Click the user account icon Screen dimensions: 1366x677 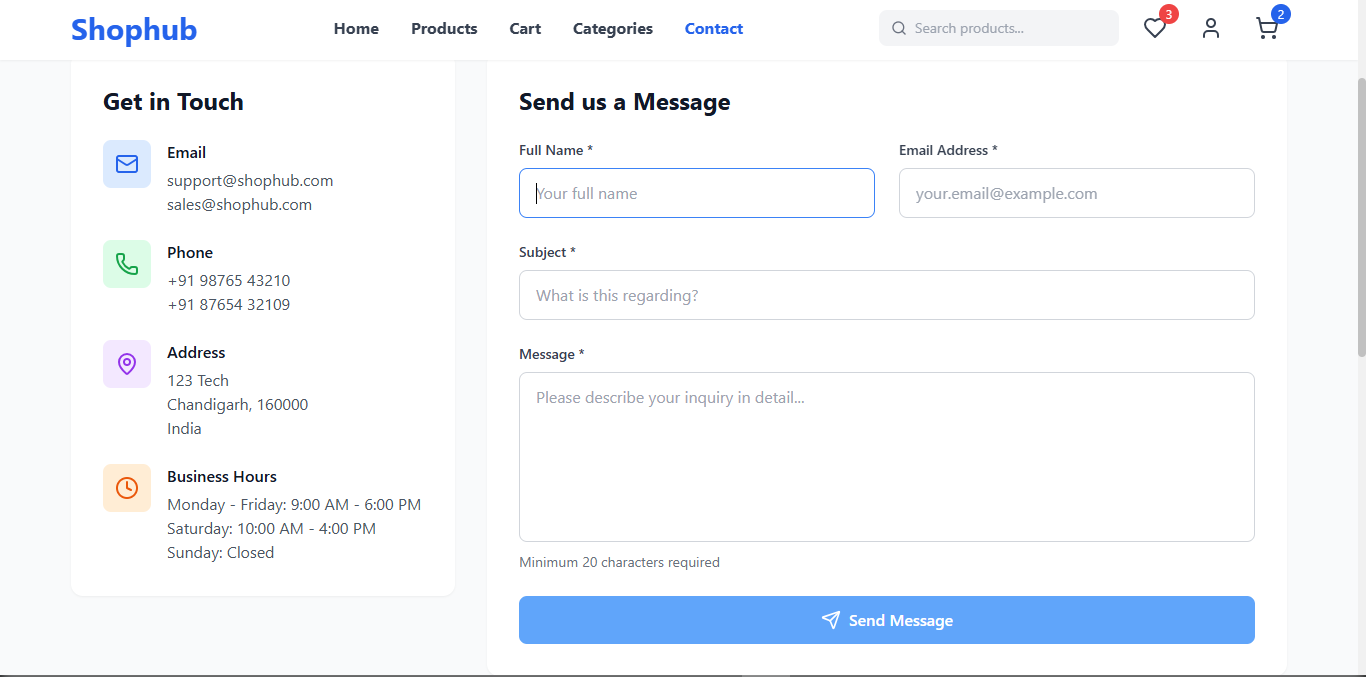tap(1211, 29)
